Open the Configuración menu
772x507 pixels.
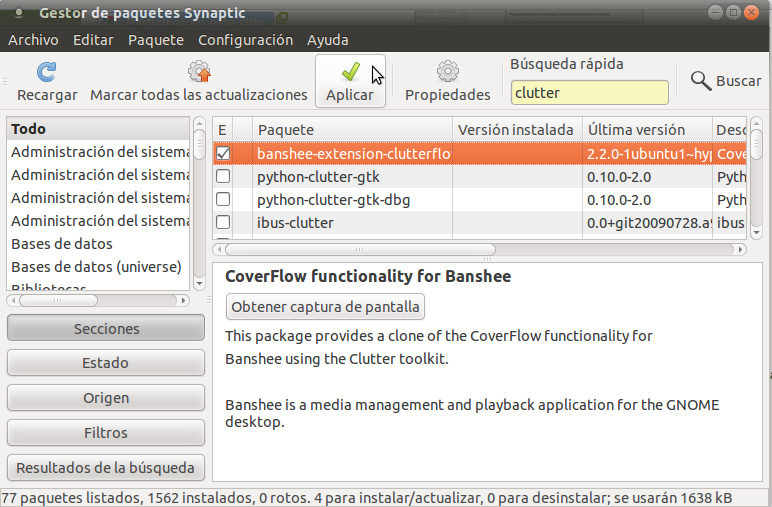[x=245, y=40]
